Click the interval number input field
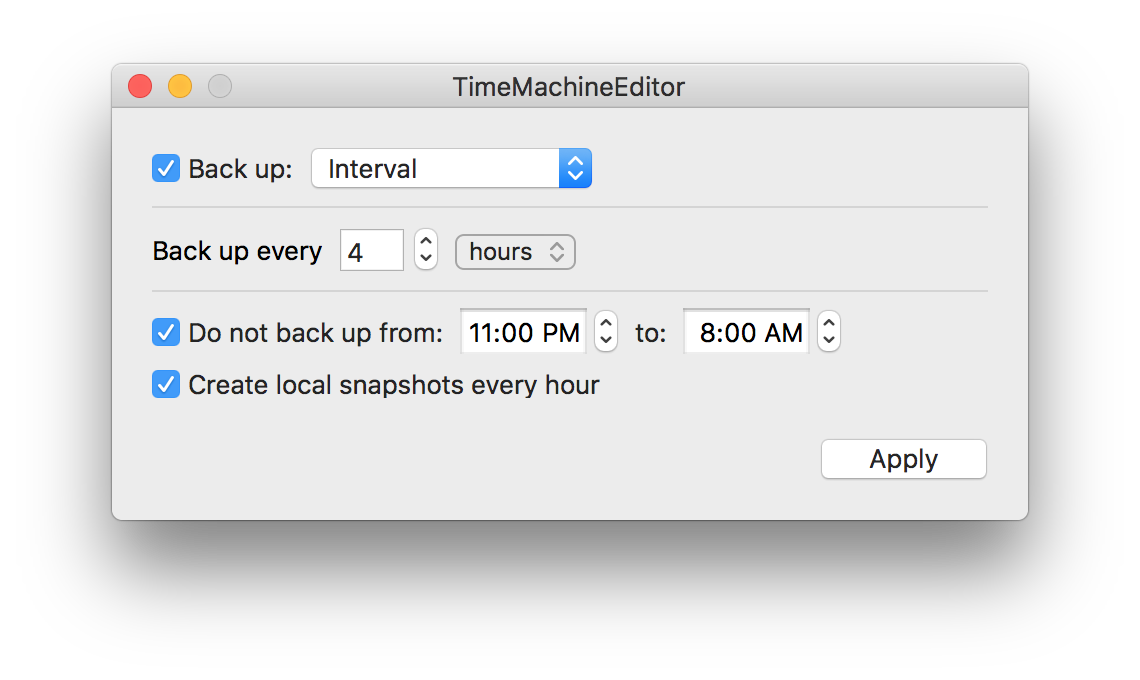1140x680 pixels. coord(371,250)
